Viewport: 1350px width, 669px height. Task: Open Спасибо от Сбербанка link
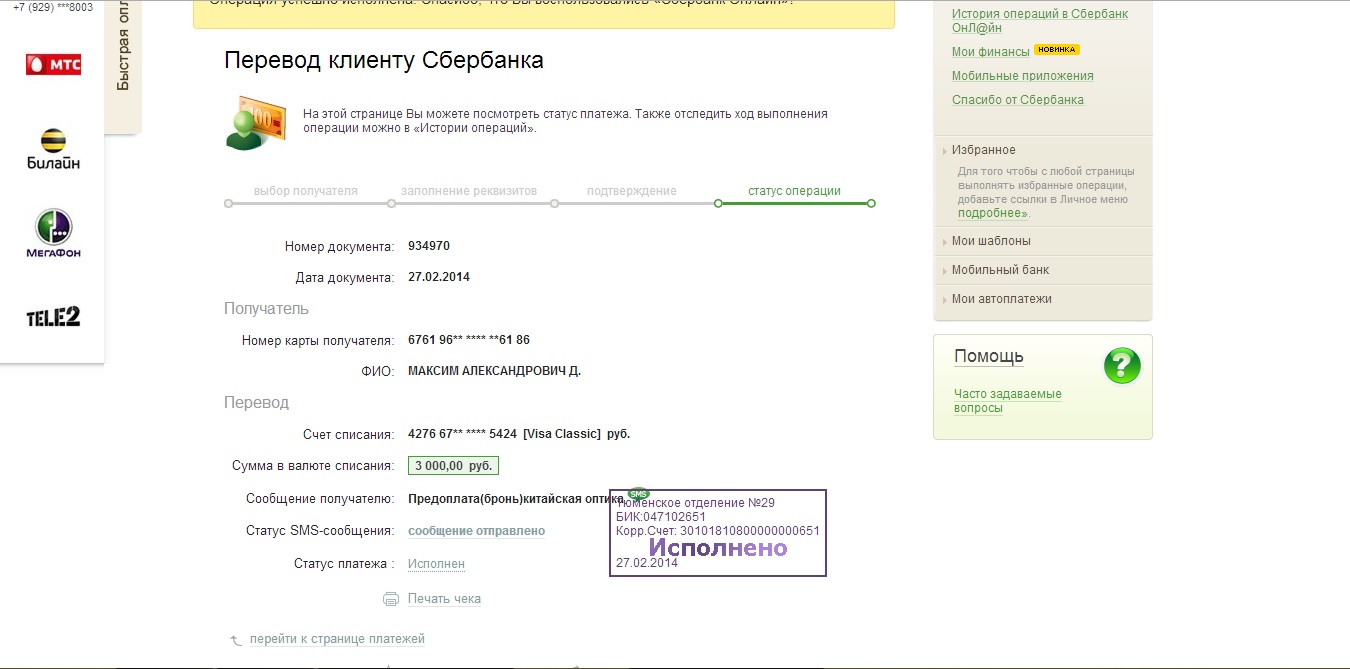1017,100
